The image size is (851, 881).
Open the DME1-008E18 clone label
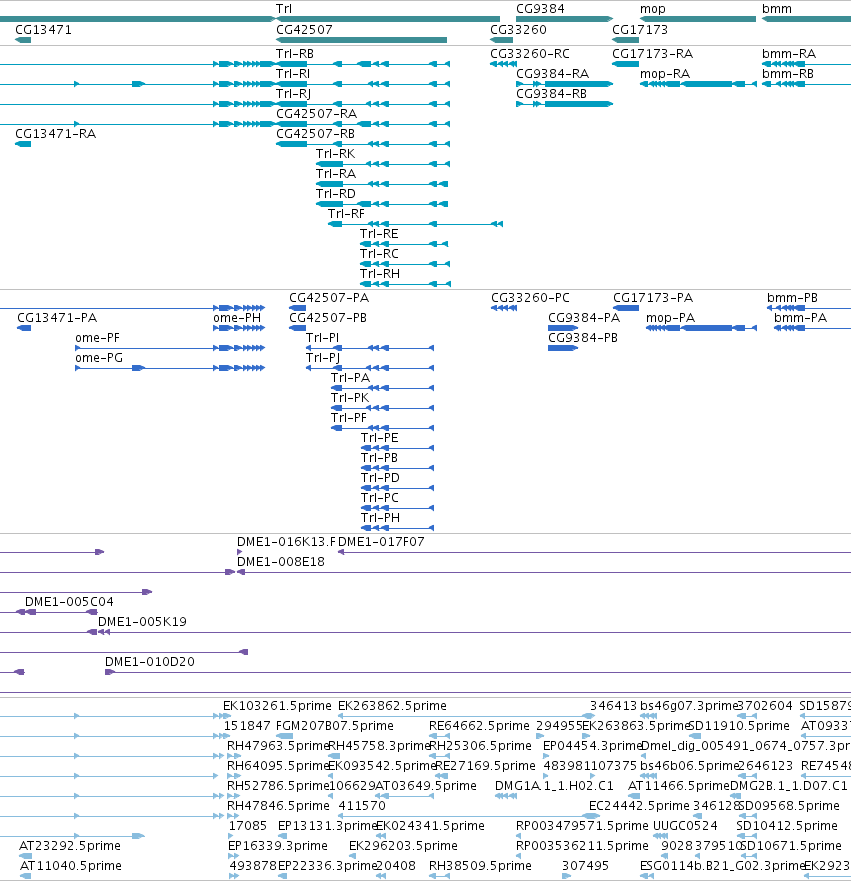click(280, 562)
